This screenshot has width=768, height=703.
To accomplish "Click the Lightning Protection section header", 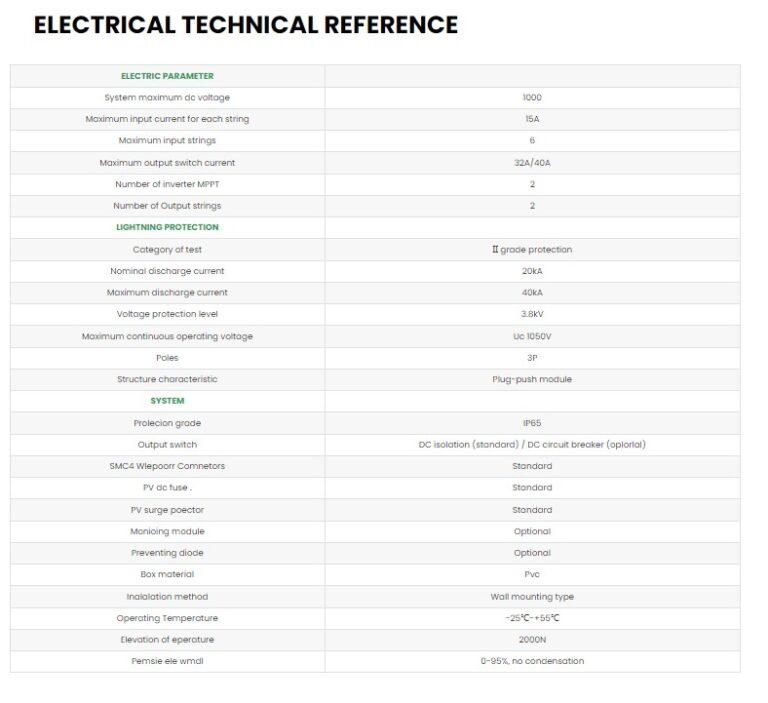I will pyautogui.click(x=167, y=227).
